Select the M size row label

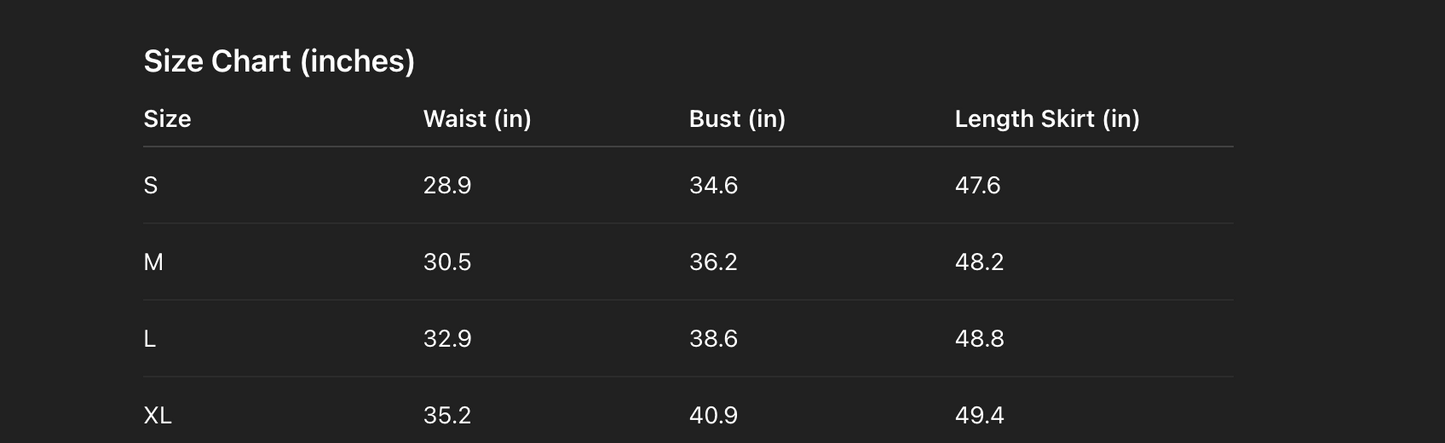pos(153,262)
